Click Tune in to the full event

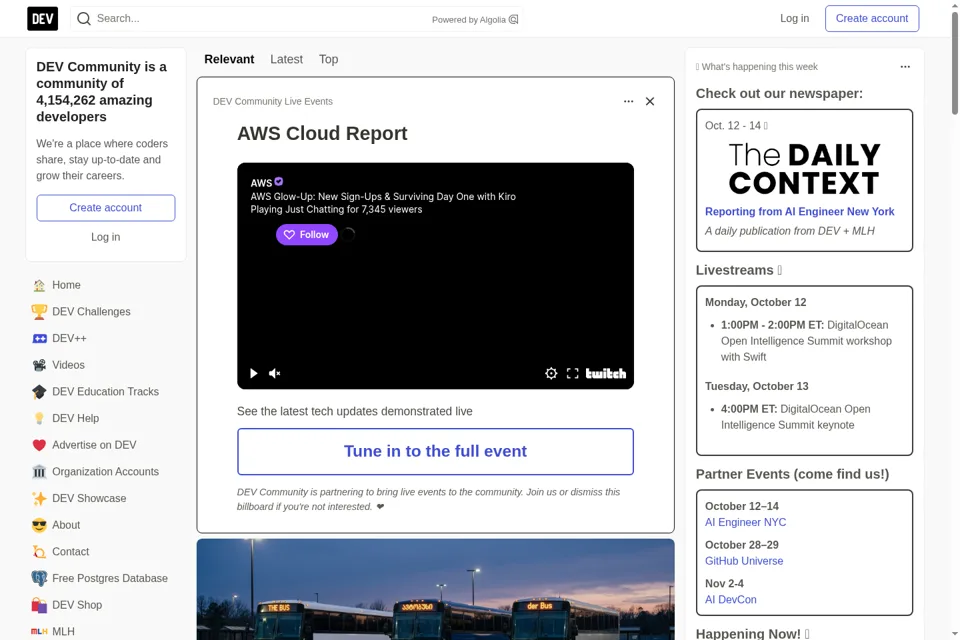point(435,451)
